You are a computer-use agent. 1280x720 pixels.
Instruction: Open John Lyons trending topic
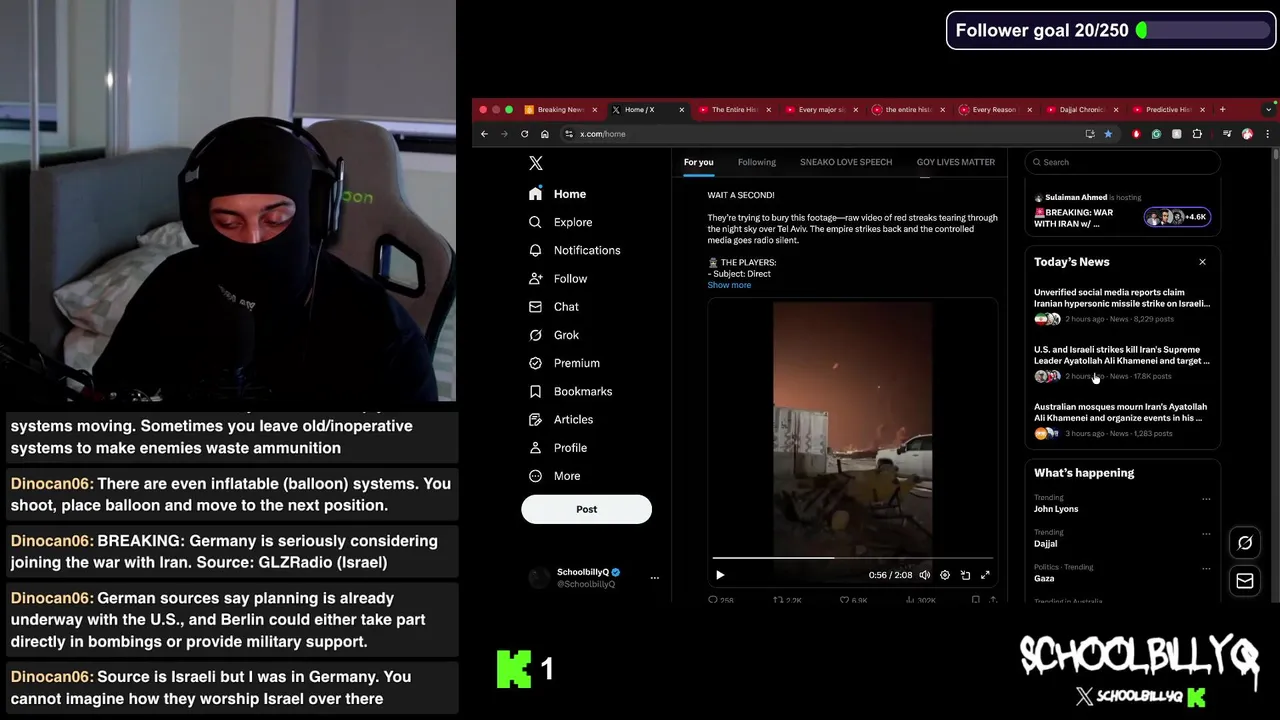[1056, 509]
